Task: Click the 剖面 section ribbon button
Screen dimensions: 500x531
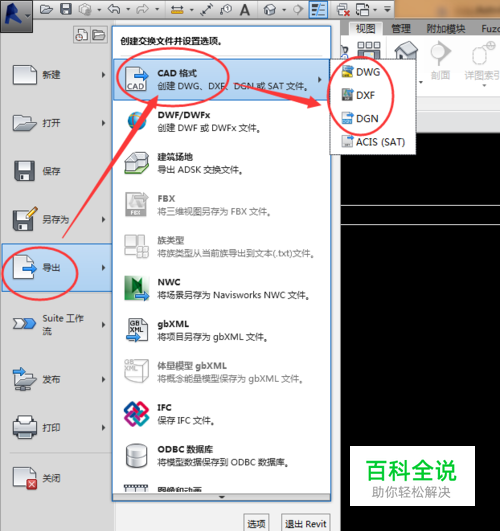Action: 440,61
